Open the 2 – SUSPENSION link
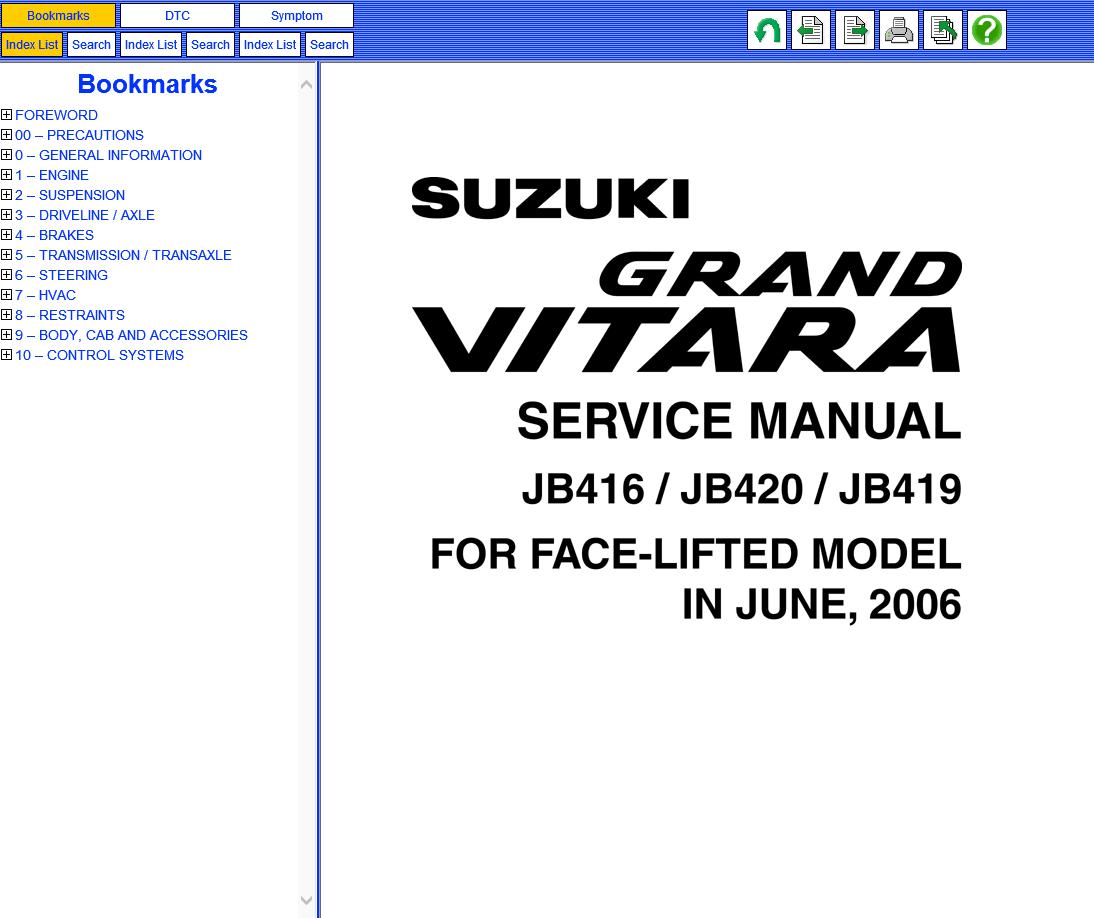1094x918 pixels. click(70, 195)
